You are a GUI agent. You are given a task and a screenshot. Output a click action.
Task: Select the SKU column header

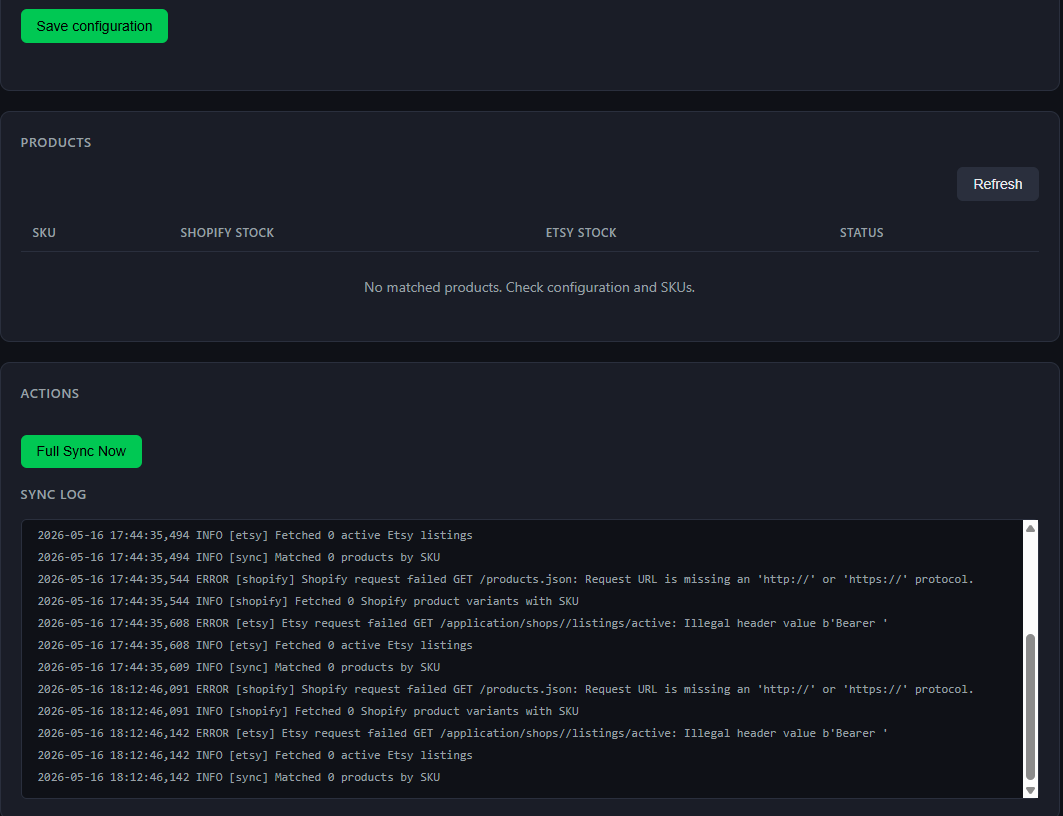click(x=44, y=232)
